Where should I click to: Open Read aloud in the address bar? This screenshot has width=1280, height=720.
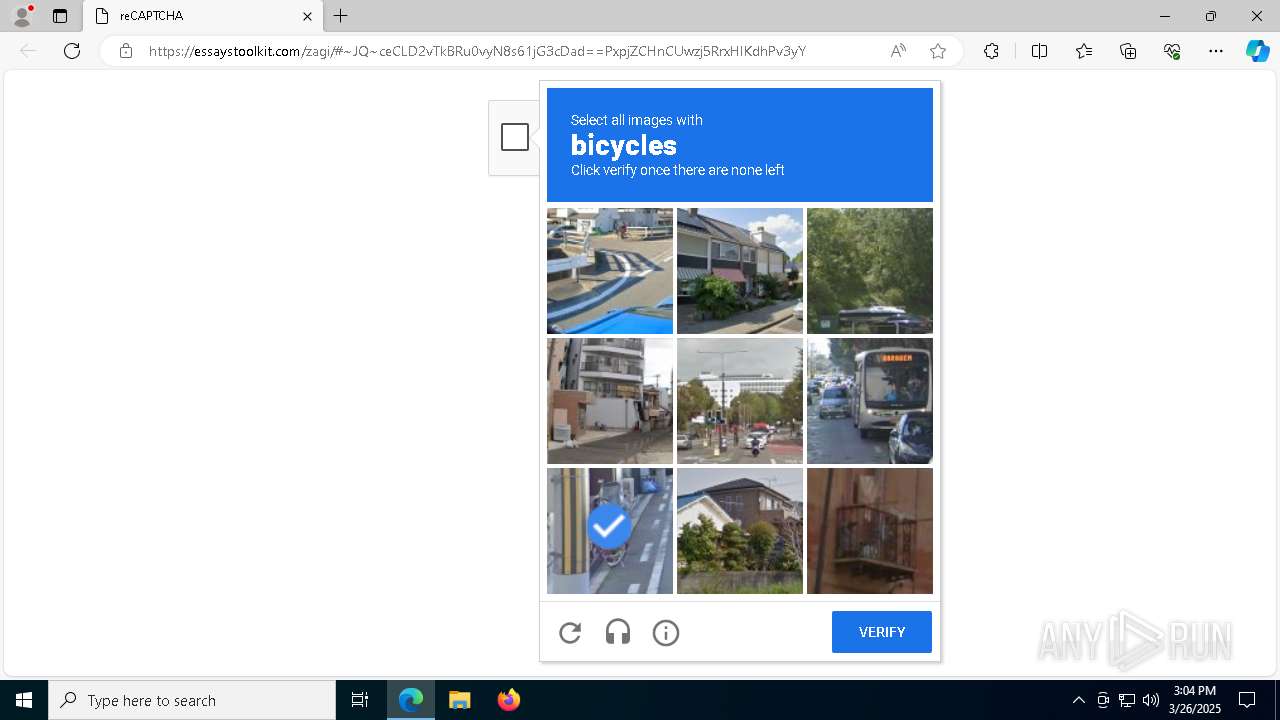tap(898, 51)
